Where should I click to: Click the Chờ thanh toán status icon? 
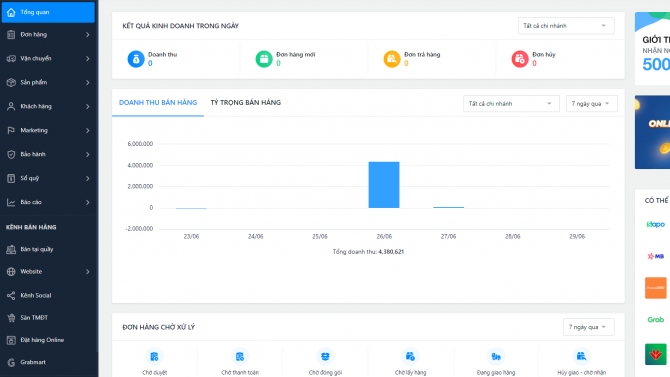pyautogui.click(x=240, y=356)
